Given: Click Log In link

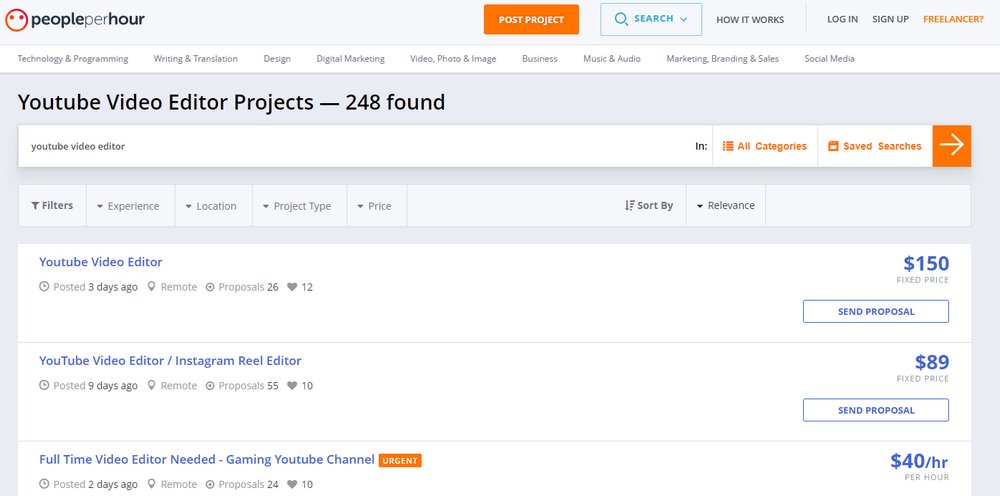Looking at the screenshot, I should point(842,19).
